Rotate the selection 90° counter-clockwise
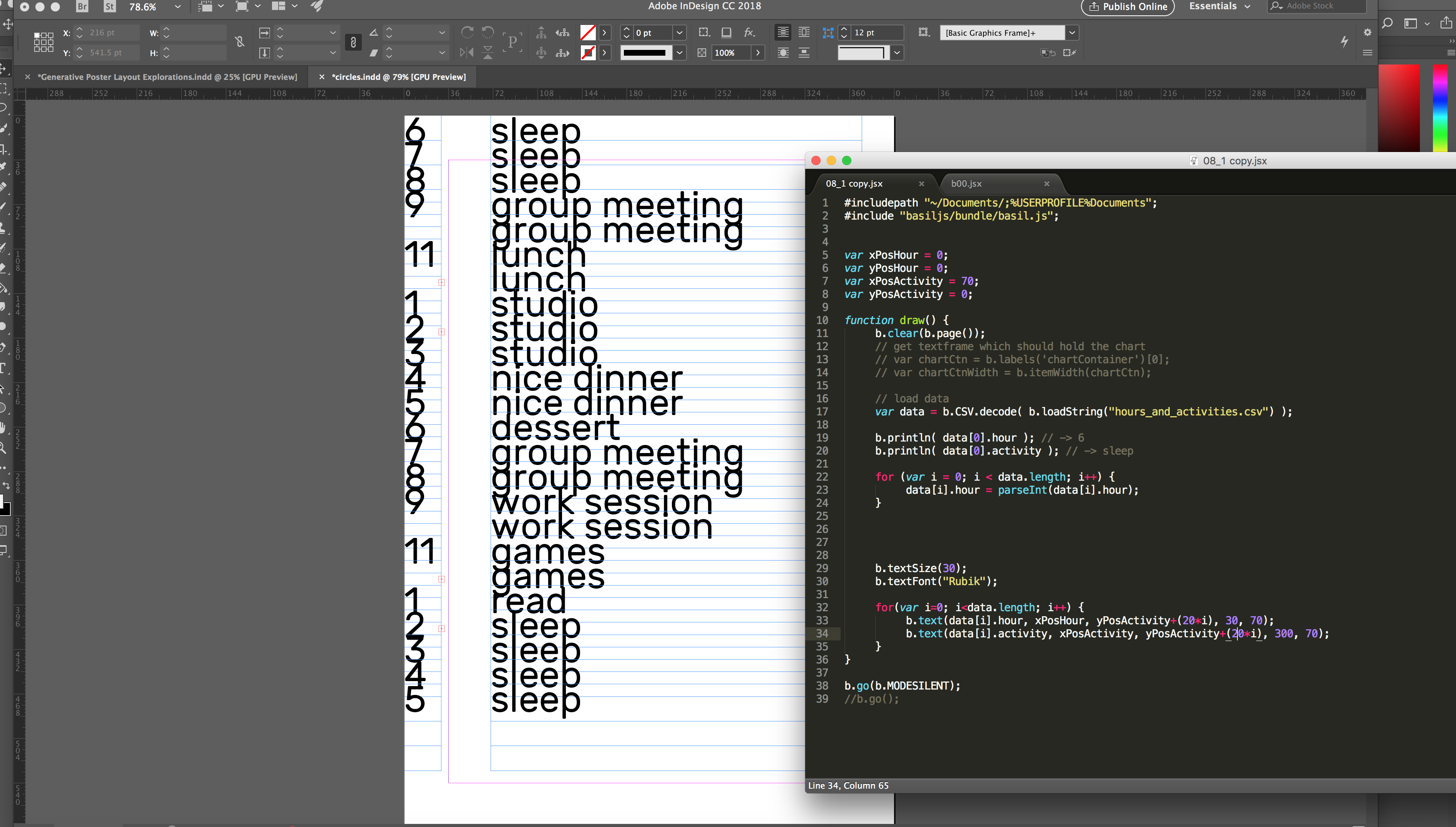The image size is (1456, 827). coord(488,32)
